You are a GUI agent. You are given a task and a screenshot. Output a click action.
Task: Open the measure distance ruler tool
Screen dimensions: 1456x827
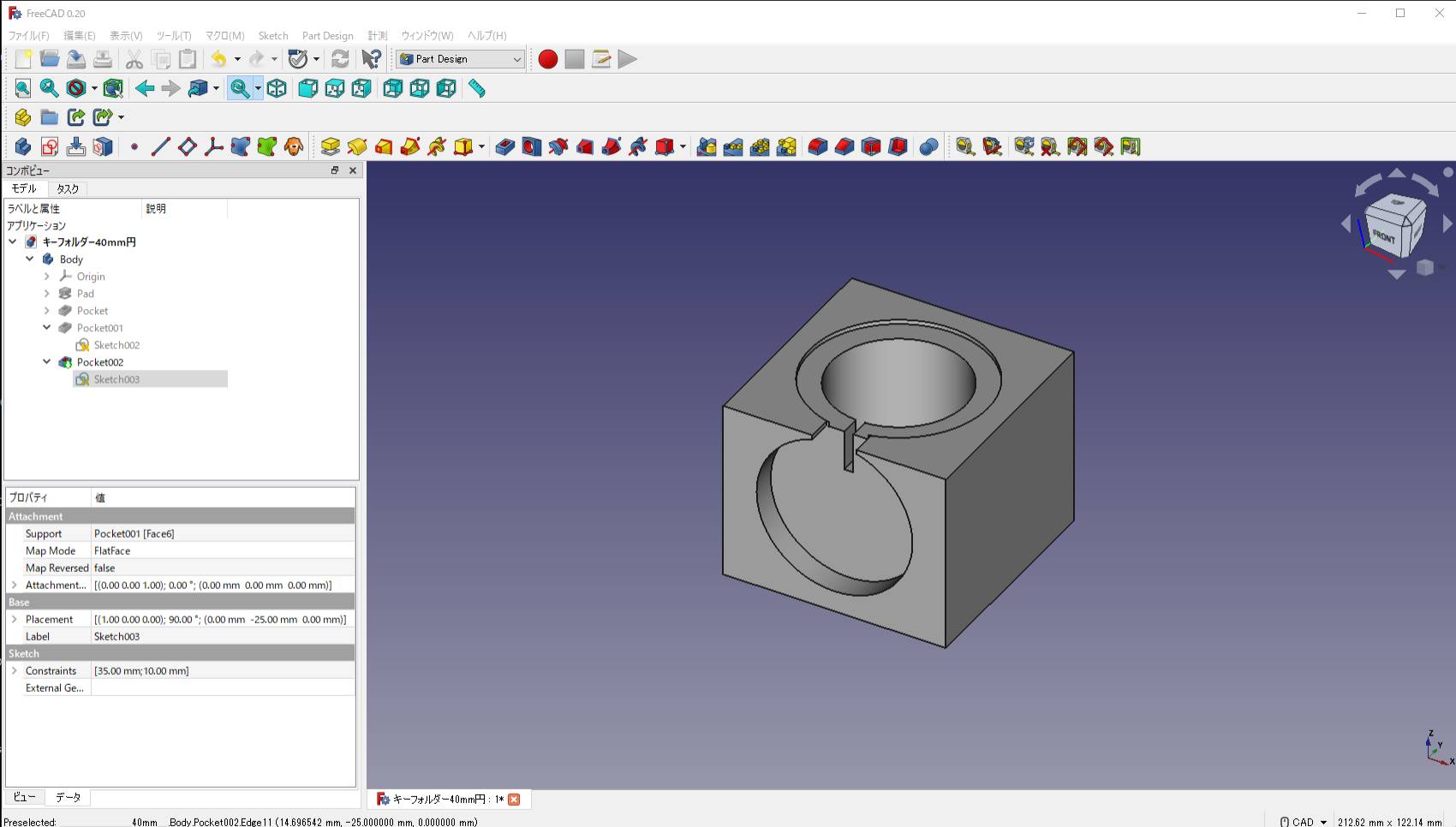[x=477, y=88]
